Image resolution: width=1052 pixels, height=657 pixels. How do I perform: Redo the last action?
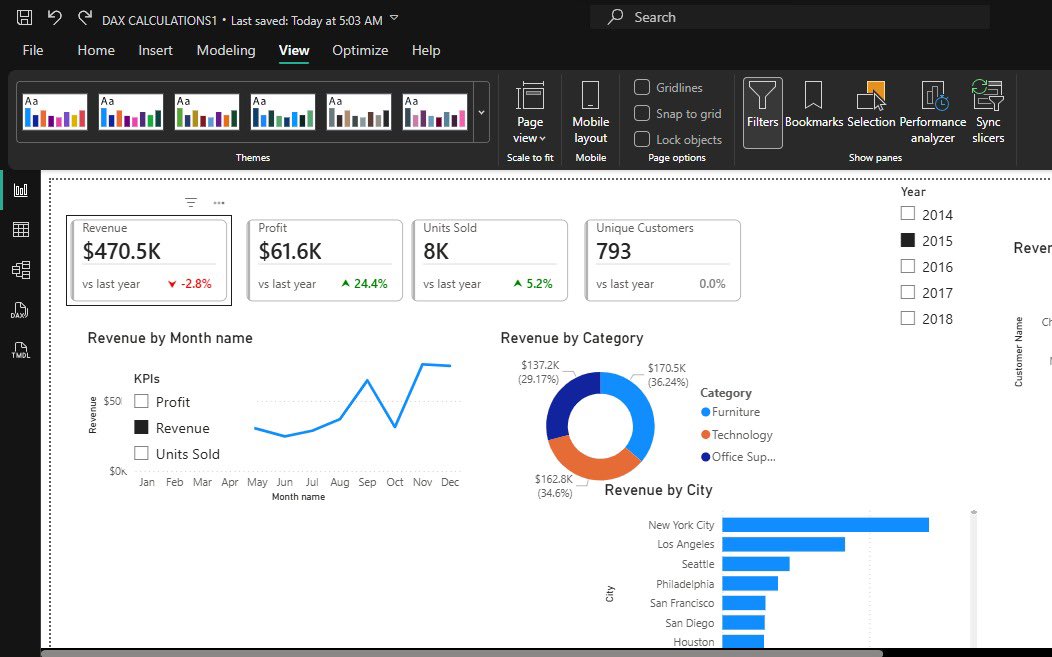pos(85,18)
